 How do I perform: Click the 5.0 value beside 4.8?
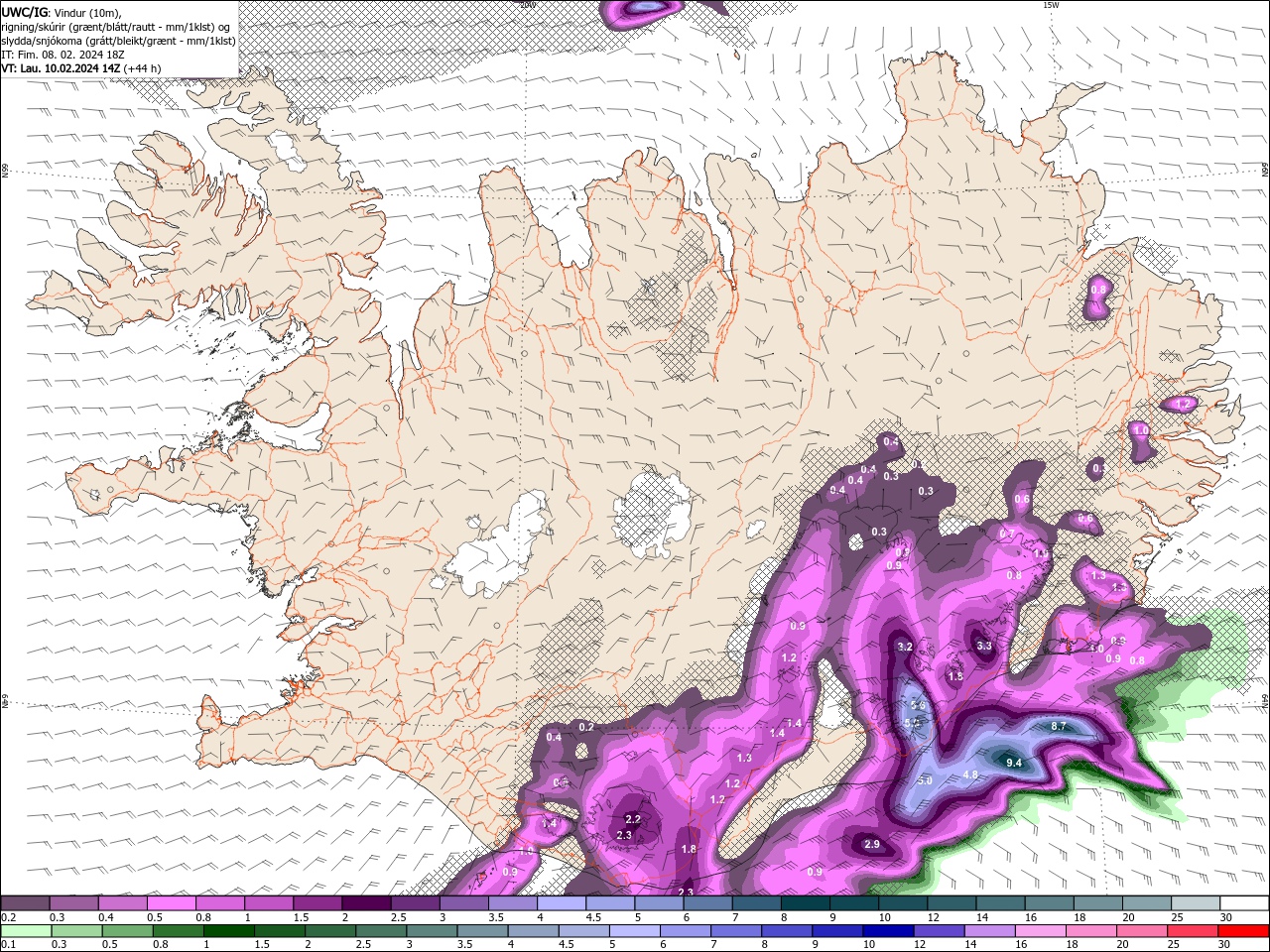(x=925, y=780)
